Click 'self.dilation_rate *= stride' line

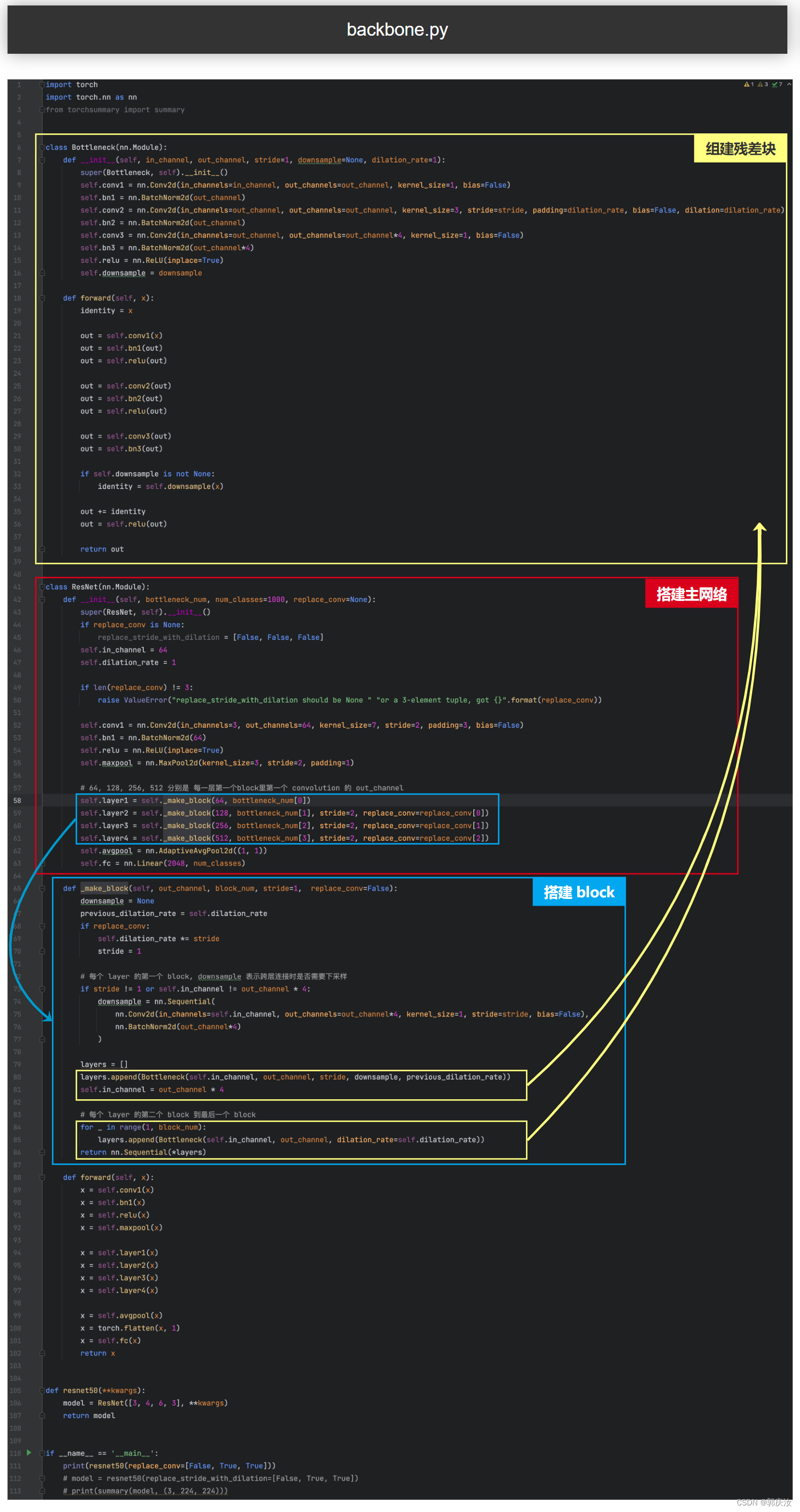coord(159,938)
